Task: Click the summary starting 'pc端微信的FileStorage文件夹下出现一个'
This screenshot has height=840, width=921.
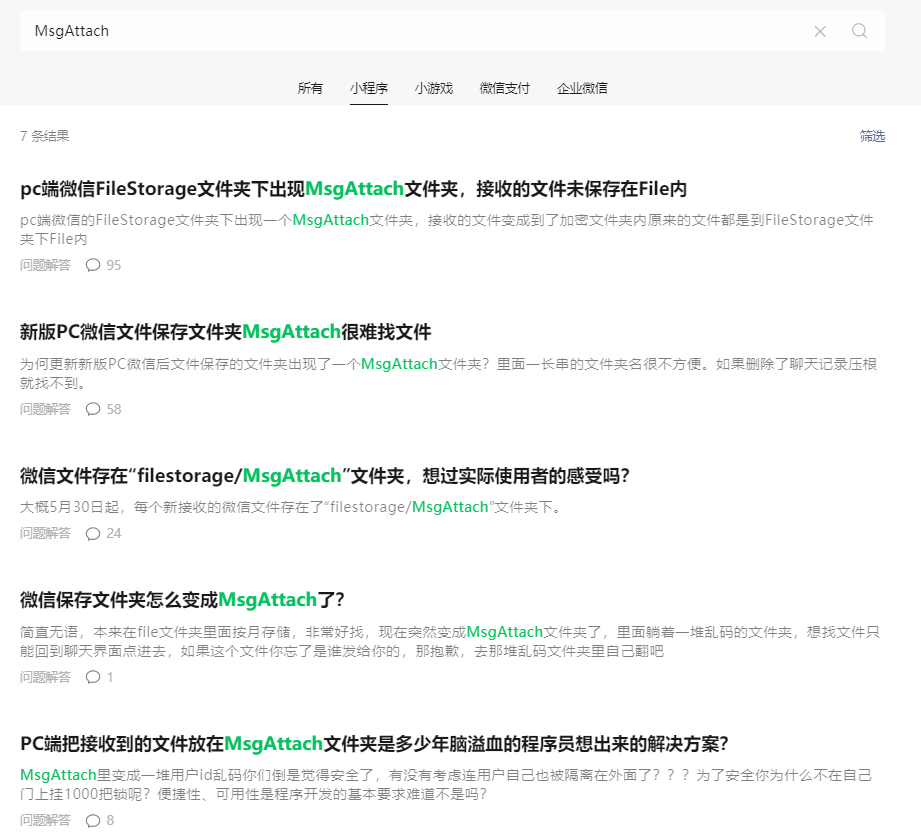Action: (x=447, y=230)
